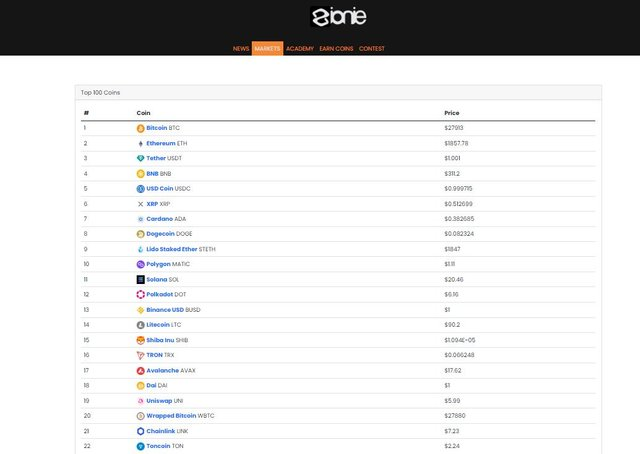This screenshot has height=454, width=640.
Task: Click the Dogecoin coin icon
Action: click(x=140, y=234)
